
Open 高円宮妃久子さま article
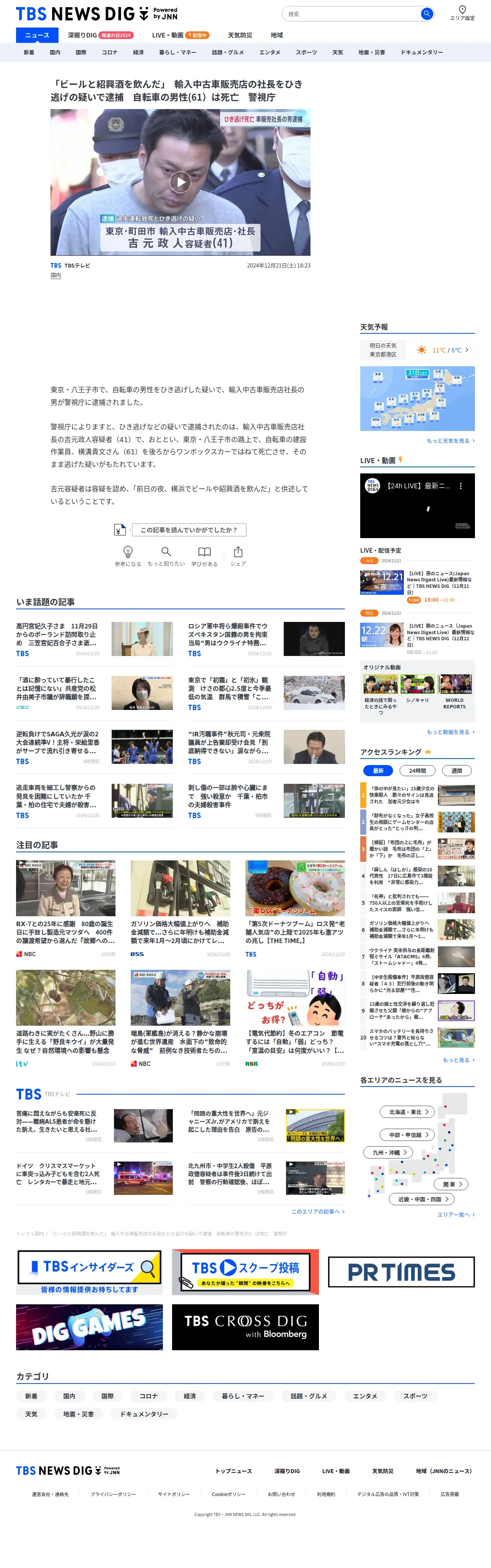94,638
